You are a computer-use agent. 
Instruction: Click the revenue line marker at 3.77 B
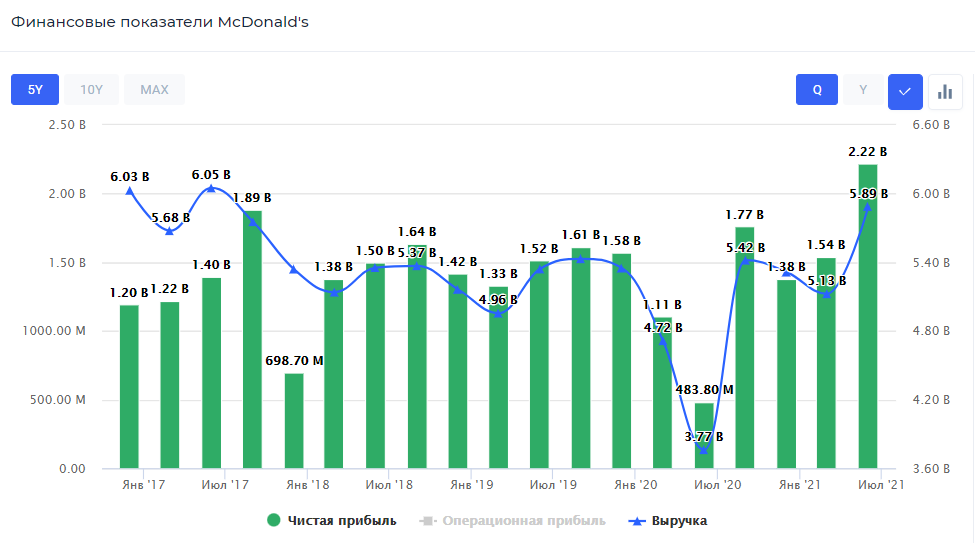704,450
